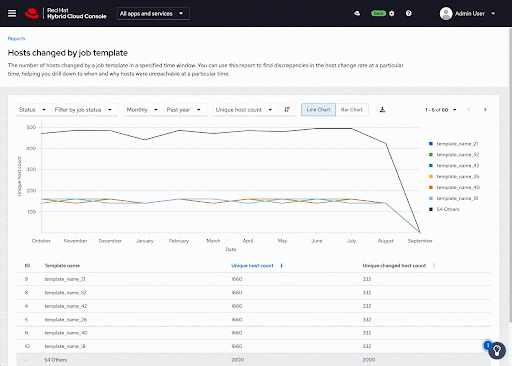Open the Monthly granularity dropdown

(142, 110)
